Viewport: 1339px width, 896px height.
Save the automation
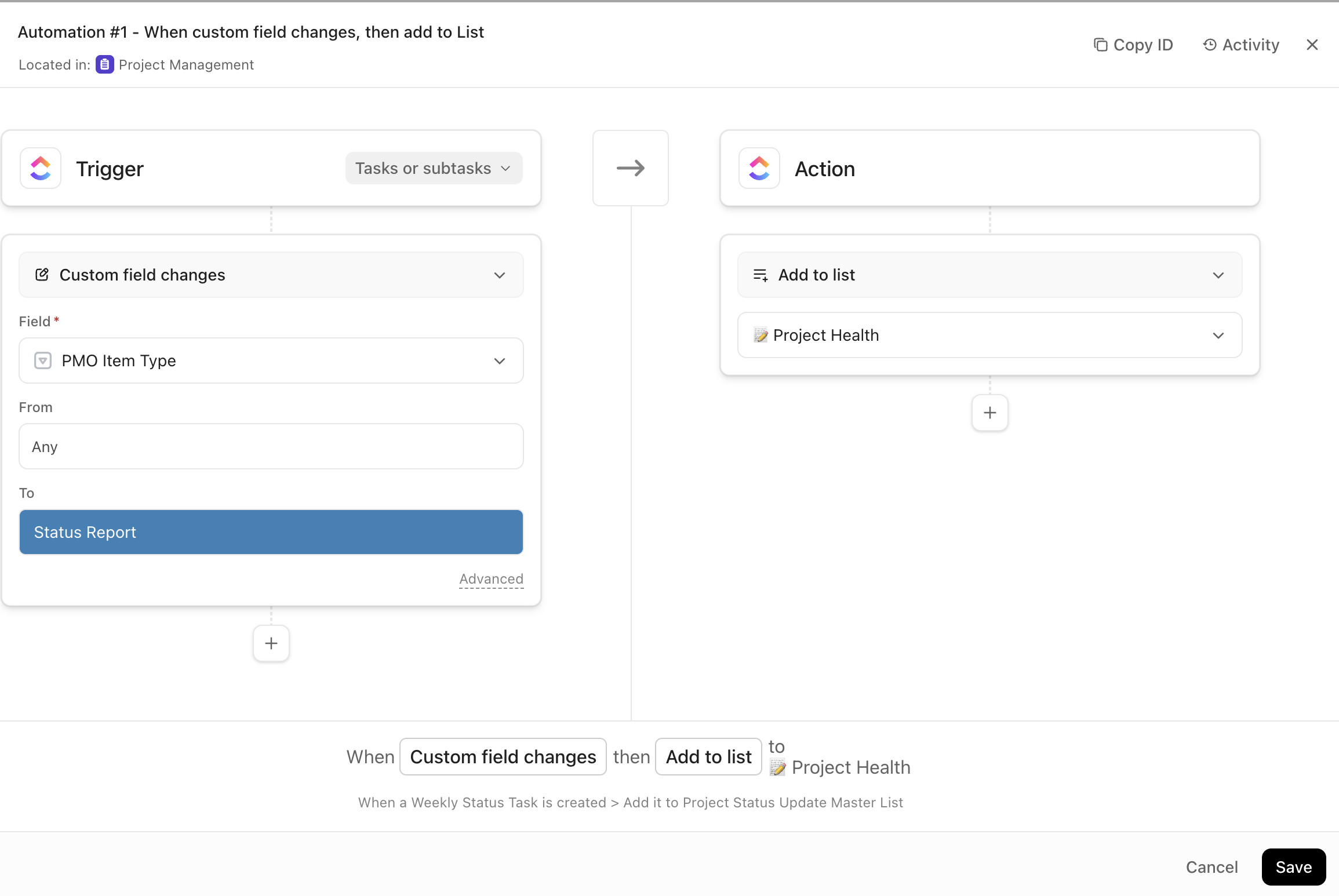(x=1293, y=866)
